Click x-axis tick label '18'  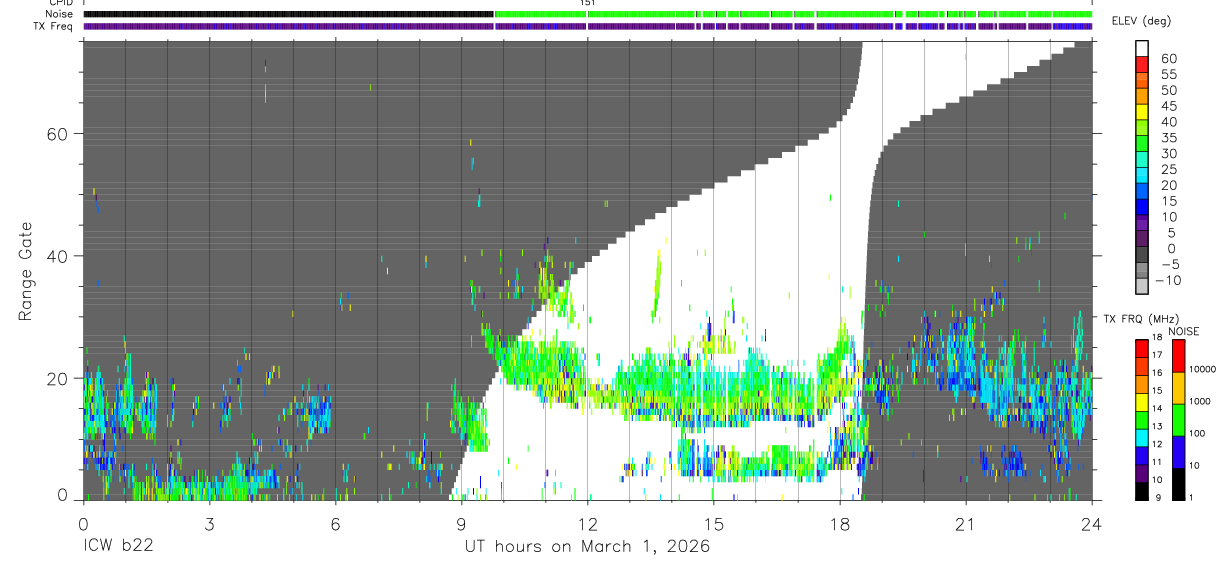(x=840, y=524)
